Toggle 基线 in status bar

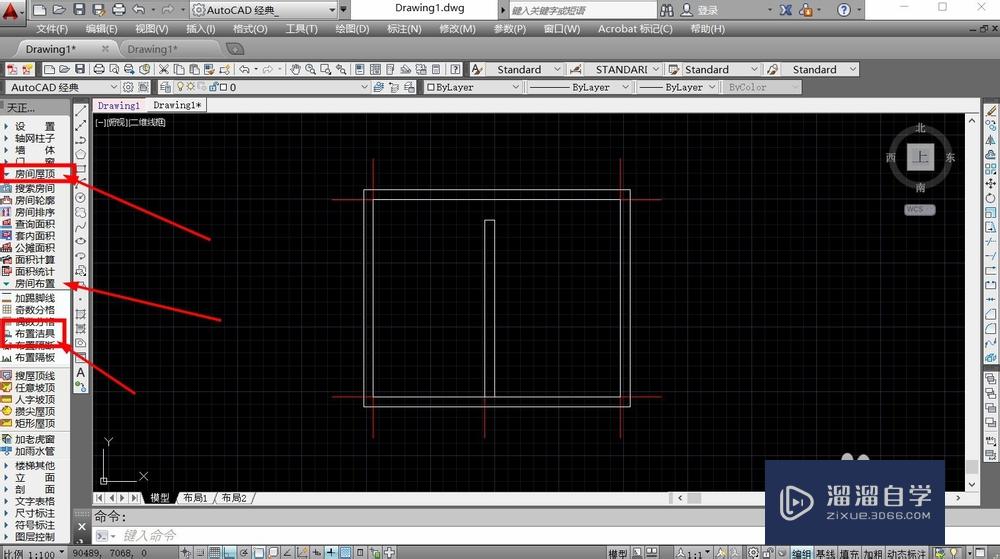[825, 553]
